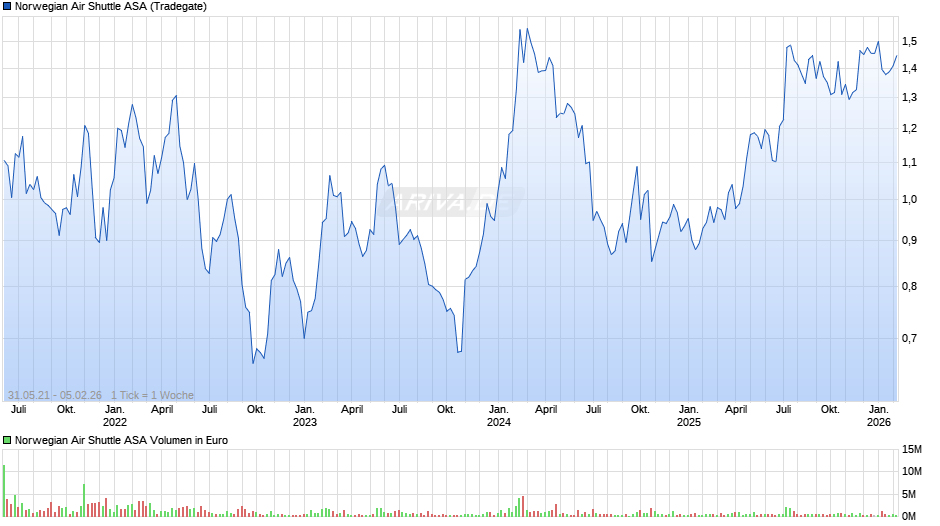This screenshot has height=526, width=940.
Task: Click the 0,9 price axis label
Action: (909, 241)
